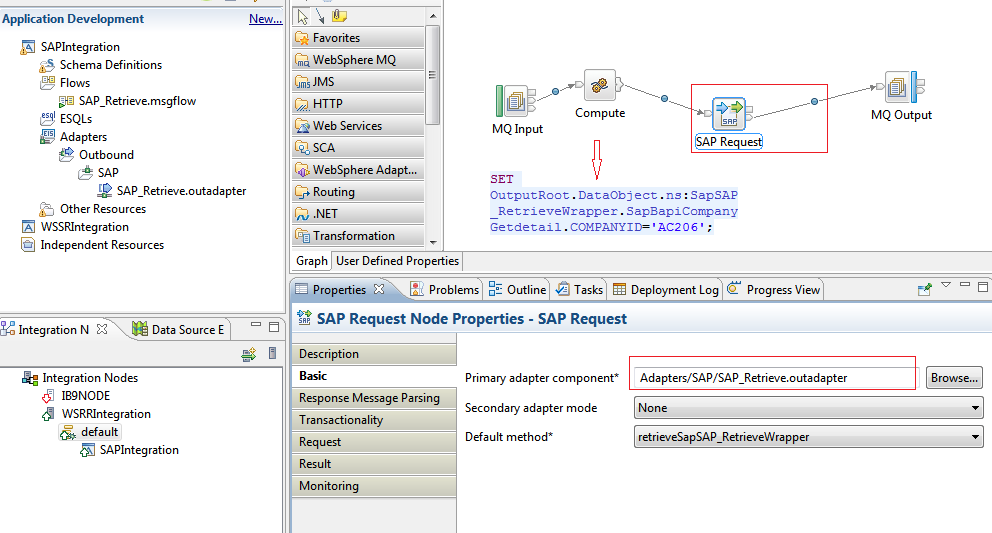Select the Monitoring properties section
This screenshot has height=533, width=992.
pos(374,486)
